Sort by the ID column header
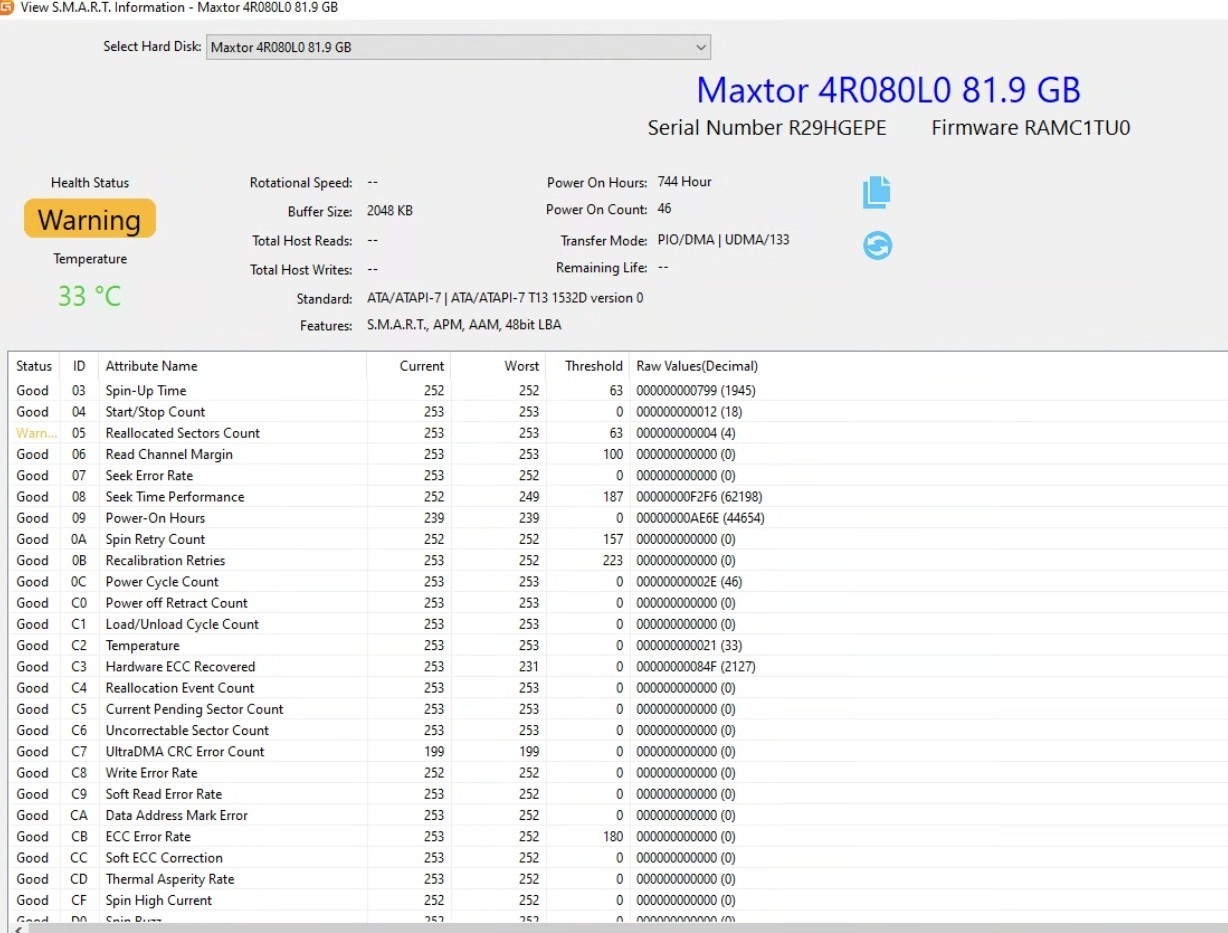1228x933 pixels. pos(79,366)
